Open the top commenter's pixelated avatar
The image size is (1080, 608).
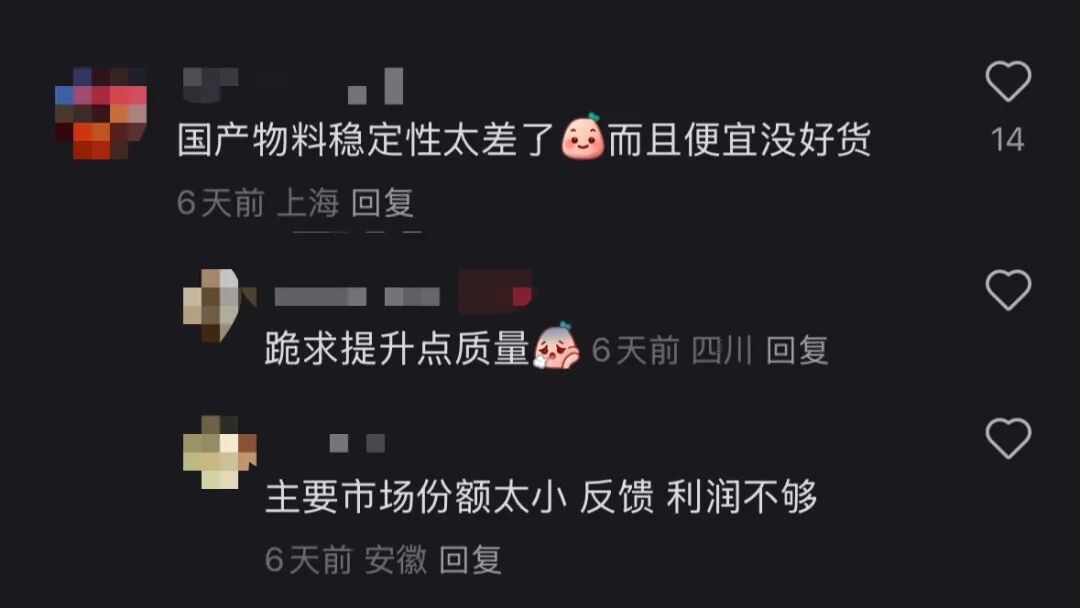101,113
